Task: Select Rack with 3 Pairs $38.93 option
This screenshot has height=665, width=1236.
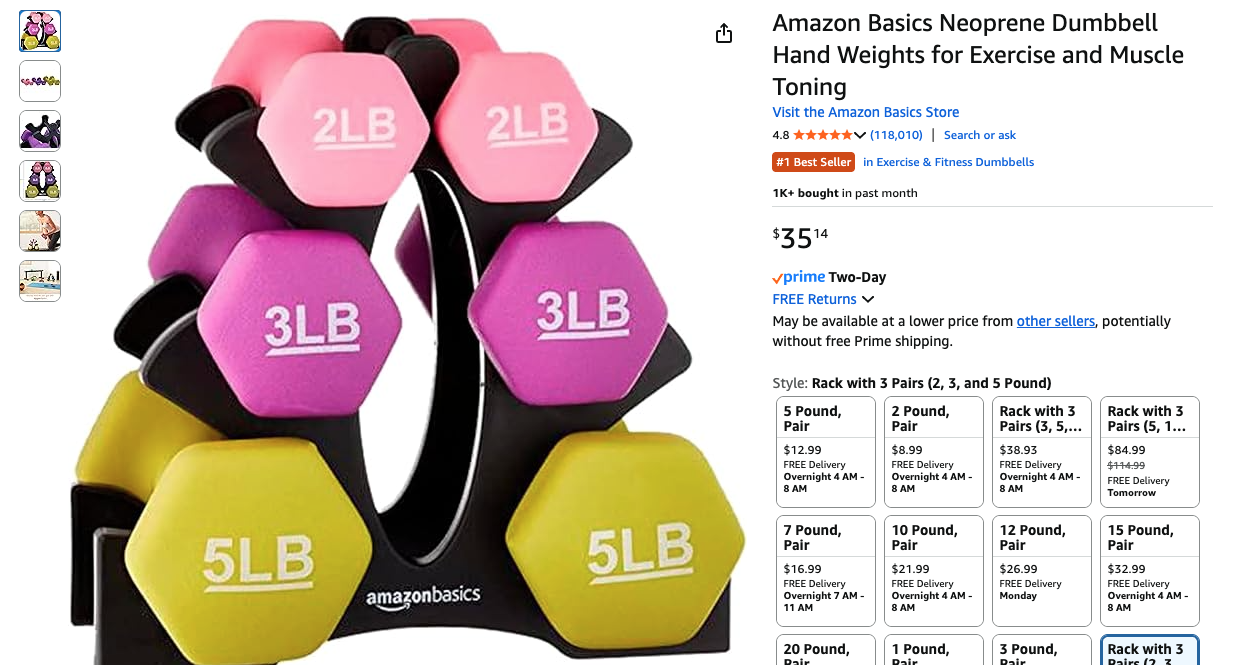Action: pos(1042,452)
